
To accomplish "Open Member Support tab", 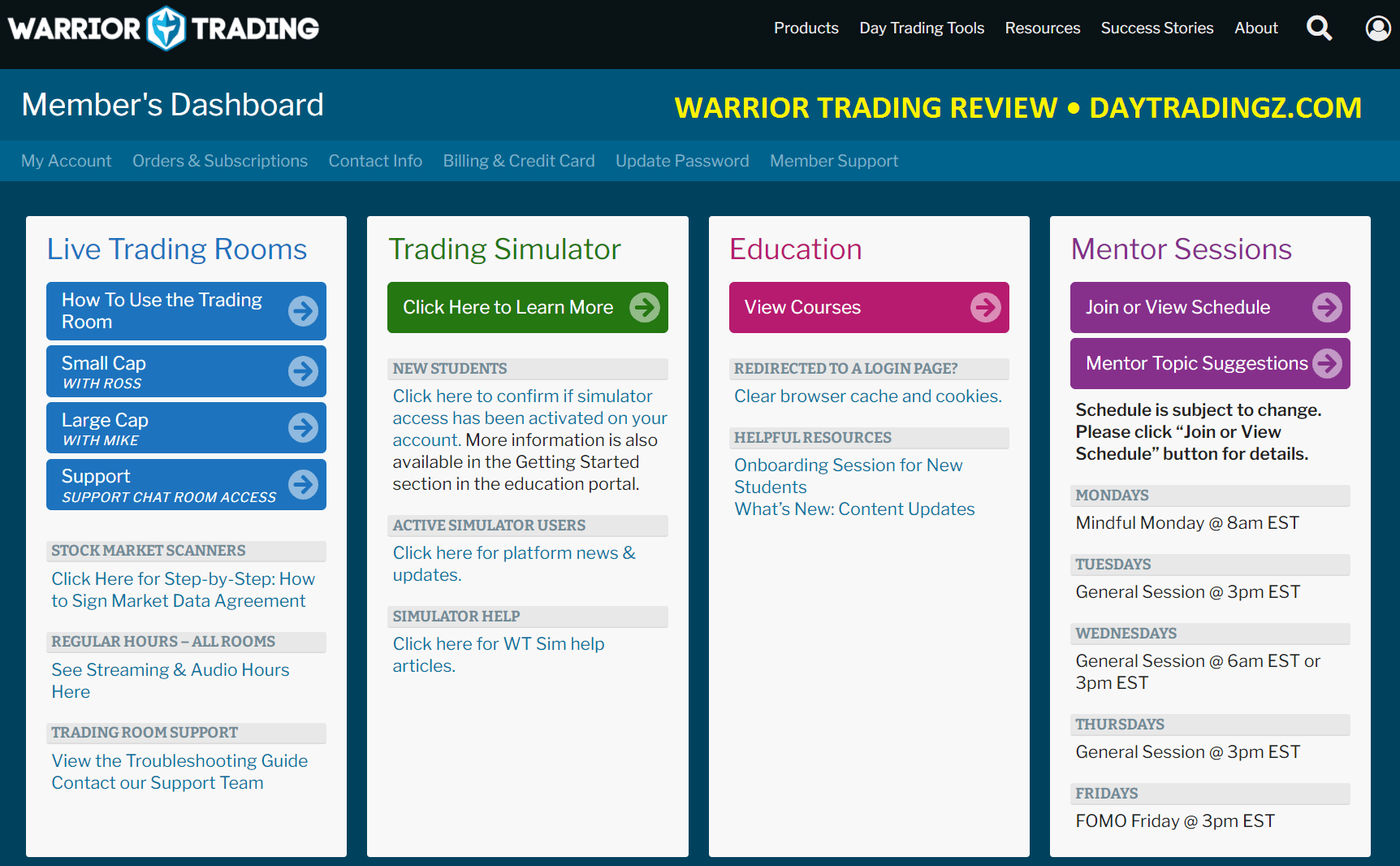I will (x=834, y=161).
